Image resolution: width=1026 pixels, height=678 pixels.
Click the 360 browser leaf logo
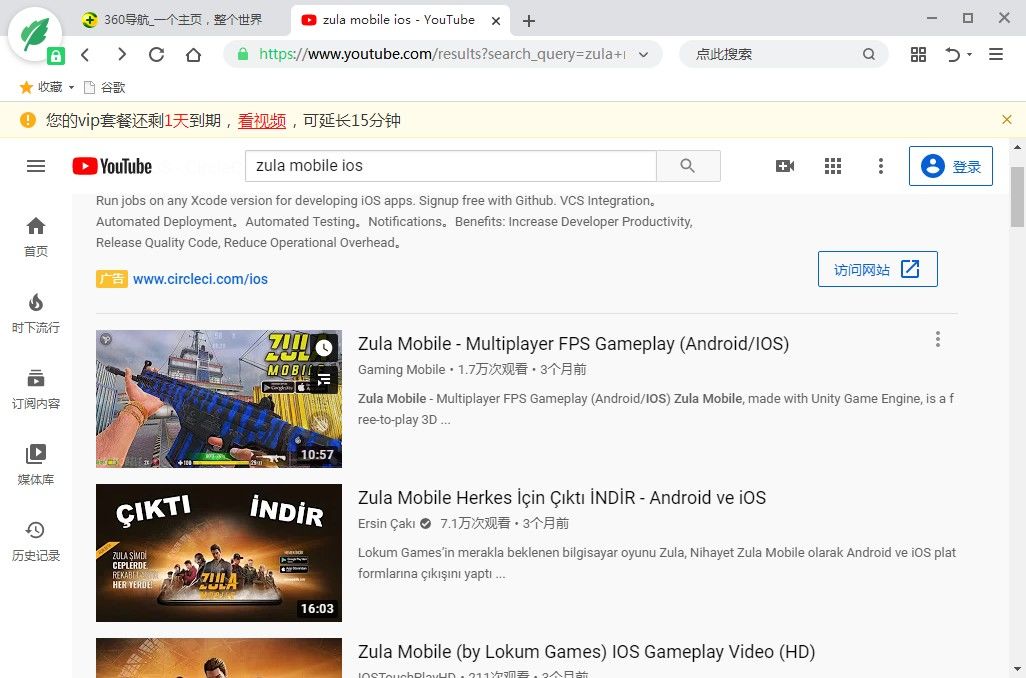pos(35,34)
